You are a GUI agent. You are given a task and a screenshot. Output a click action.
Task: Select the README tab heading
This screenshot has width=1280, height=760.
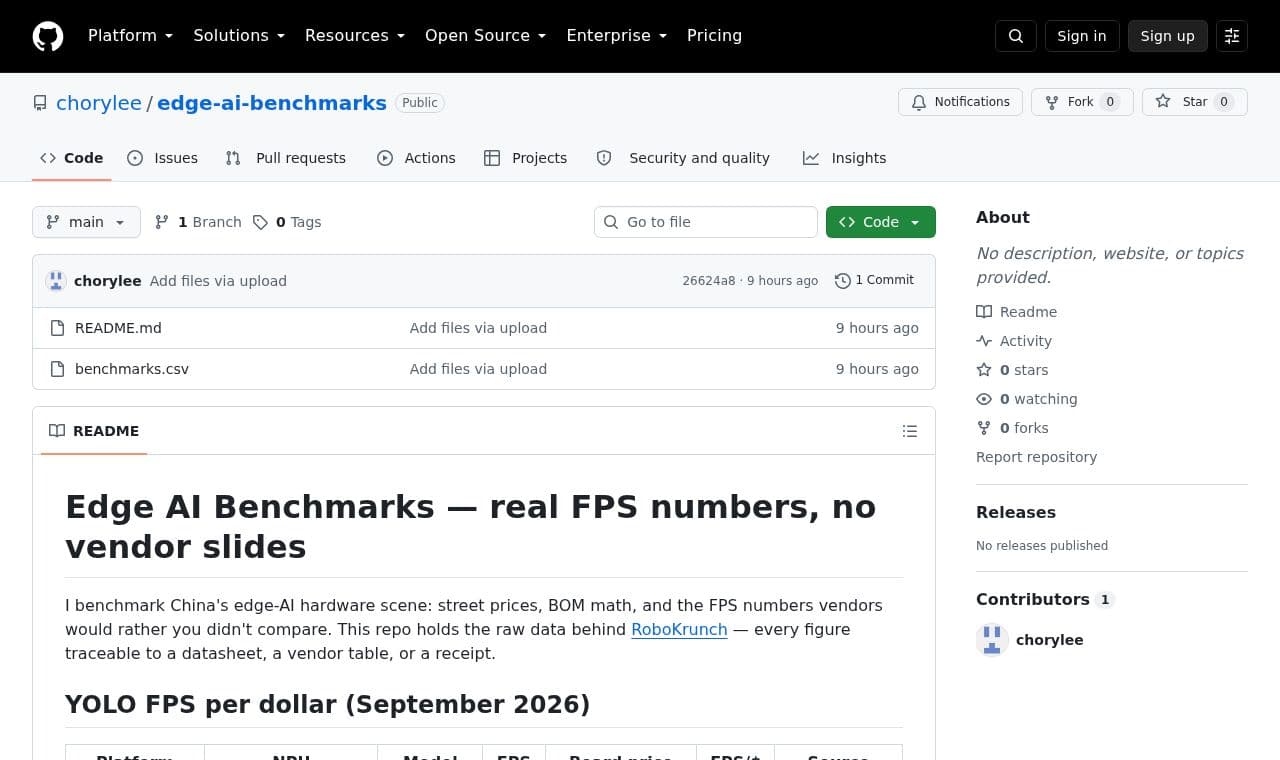pos(95,431)
